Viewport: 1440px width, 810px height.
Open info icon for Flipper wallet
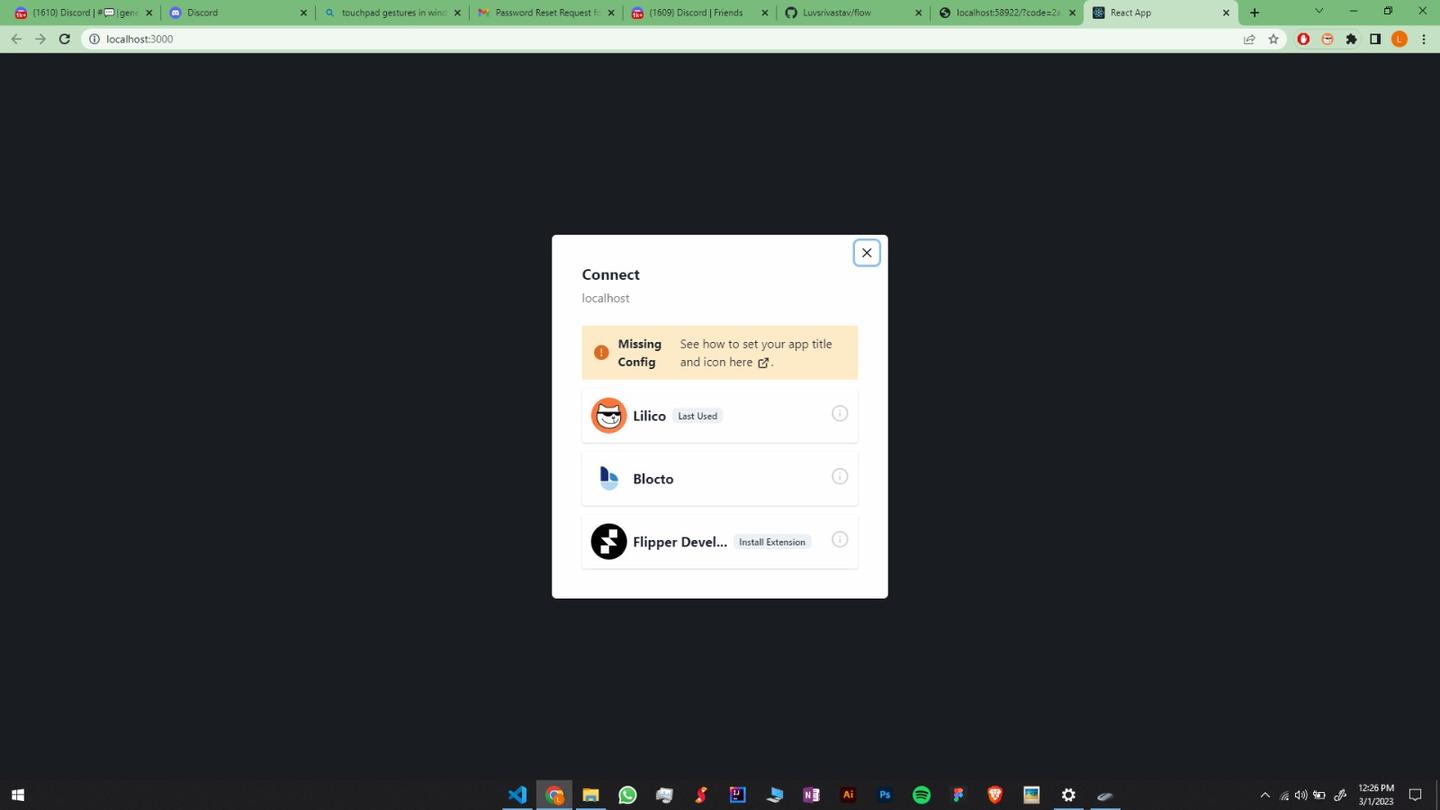839,539
